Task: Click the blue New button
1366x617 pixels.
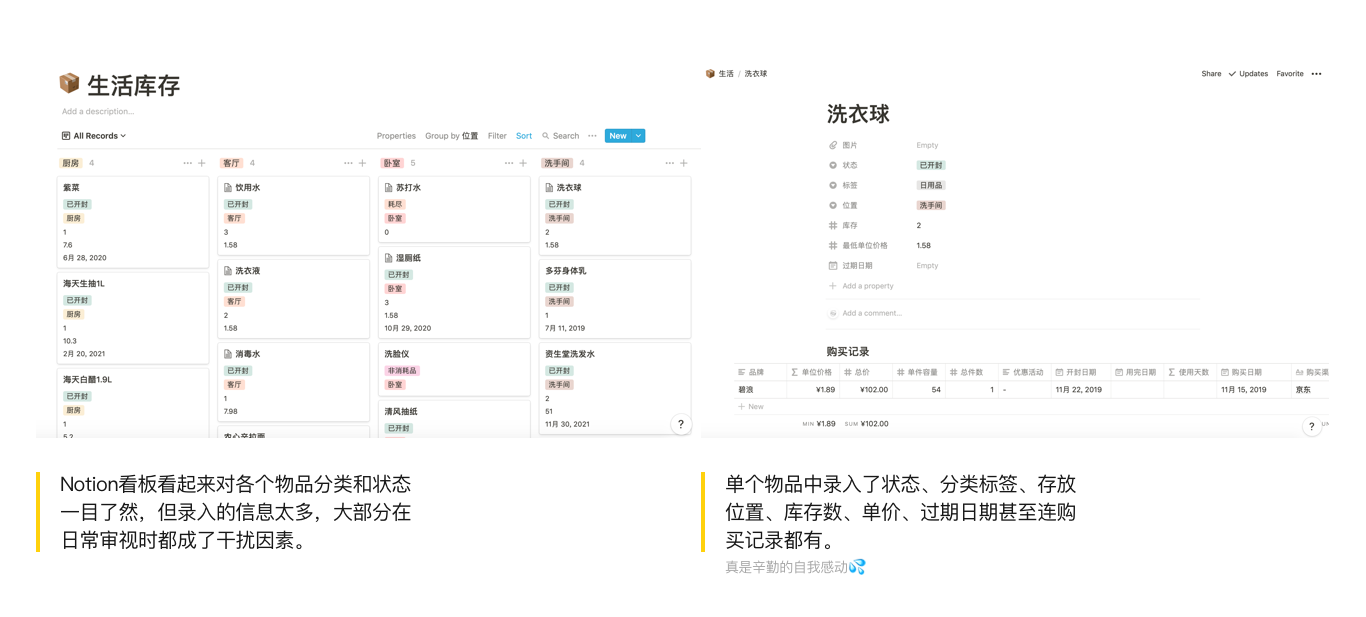Action: pyautogui.click(x=618, y=136)
